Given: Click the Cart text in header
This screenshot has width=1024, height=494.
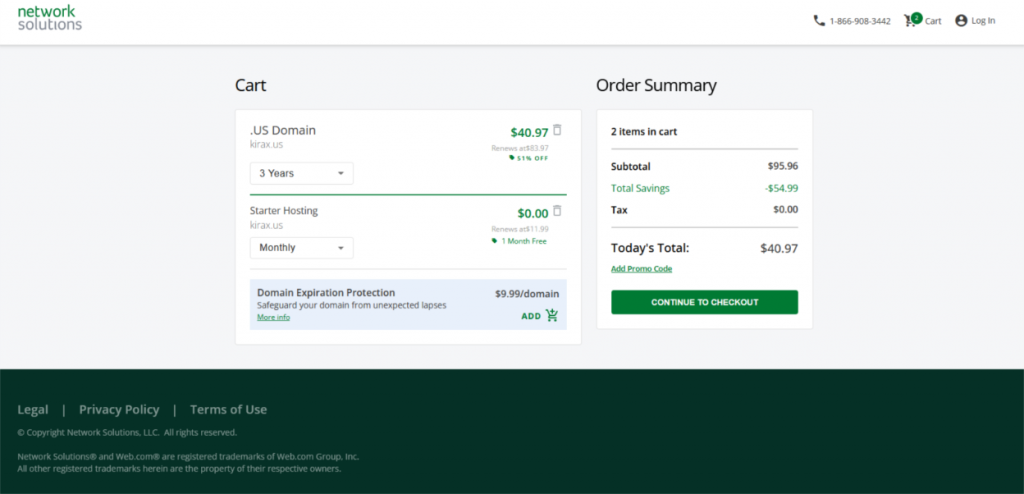Looking at the screenshot, I should coord(933,21).
